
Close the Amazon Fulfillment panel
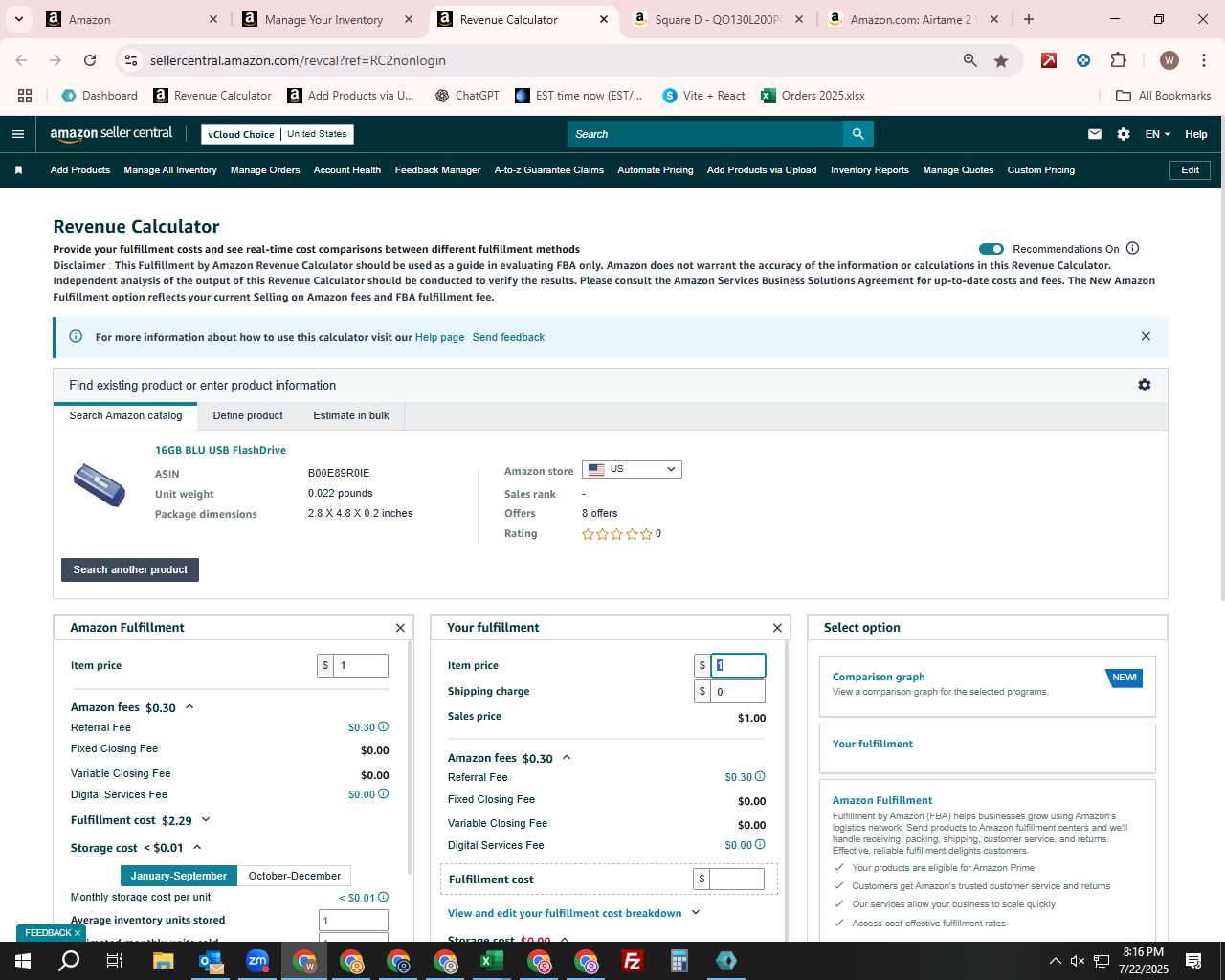click(400, 628)
